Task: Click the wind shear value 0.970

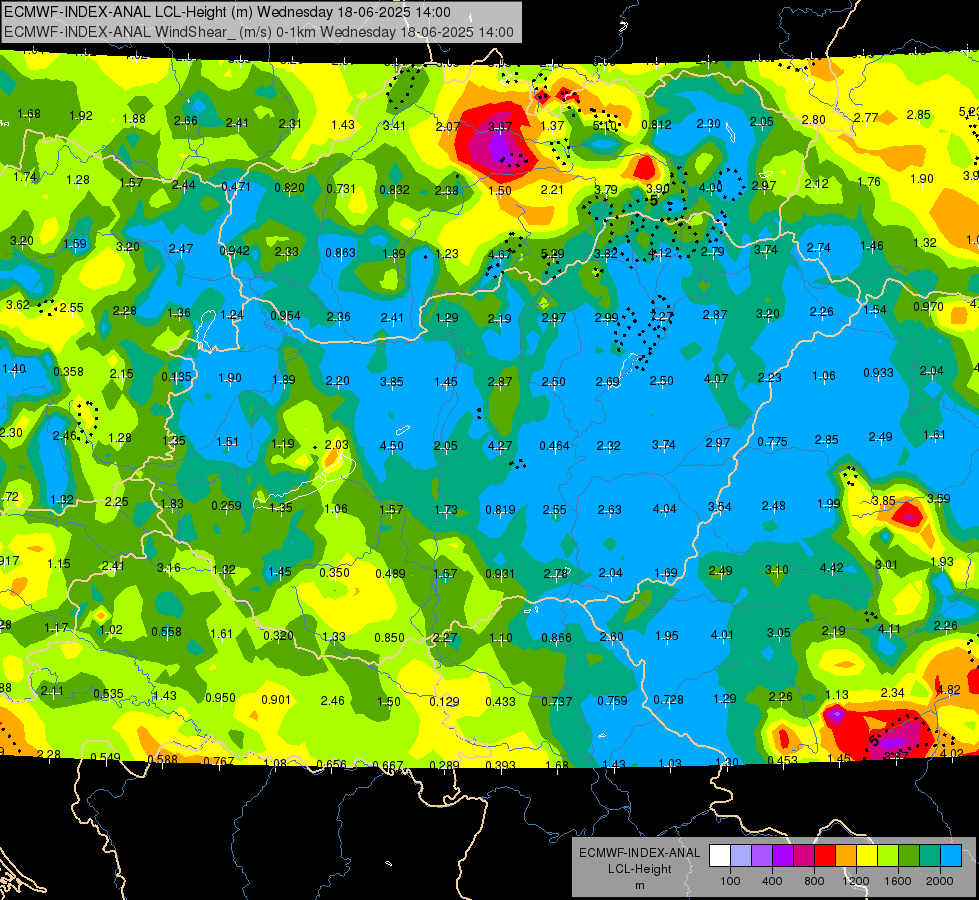Action: pyautogui.click(x=928, y=307)
